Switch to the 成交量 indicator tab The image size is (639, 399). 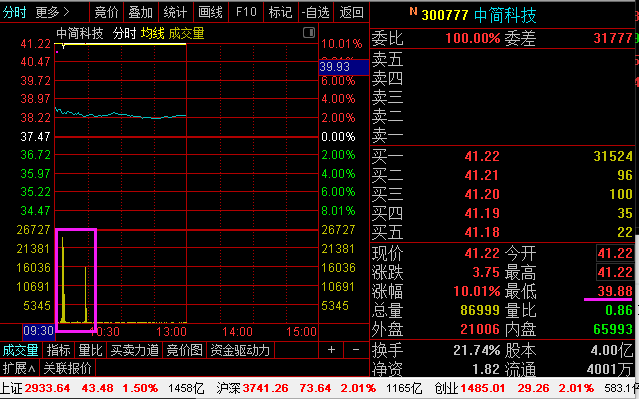tap(20, 350)
